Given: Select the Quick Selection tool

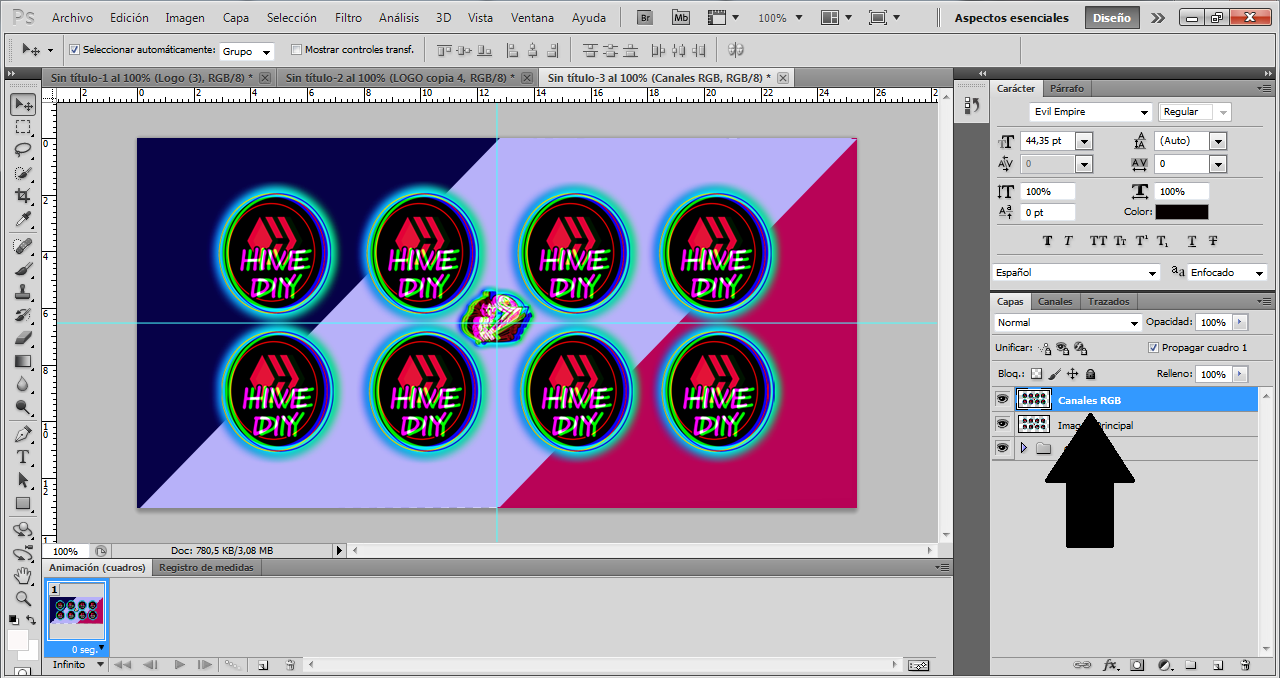Looking at the screenshot, I should (23, 173).
